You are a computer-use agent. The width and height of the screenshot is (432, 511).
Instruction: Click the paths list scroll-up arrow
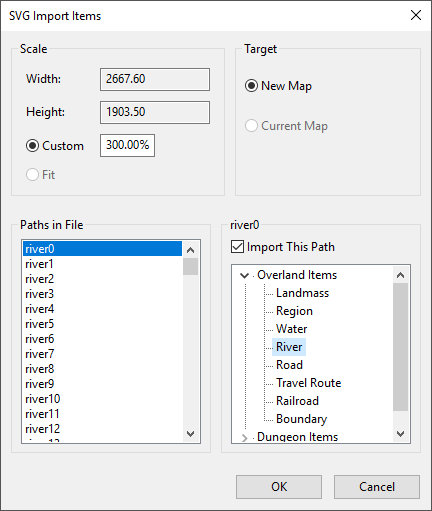click(191, 250)
